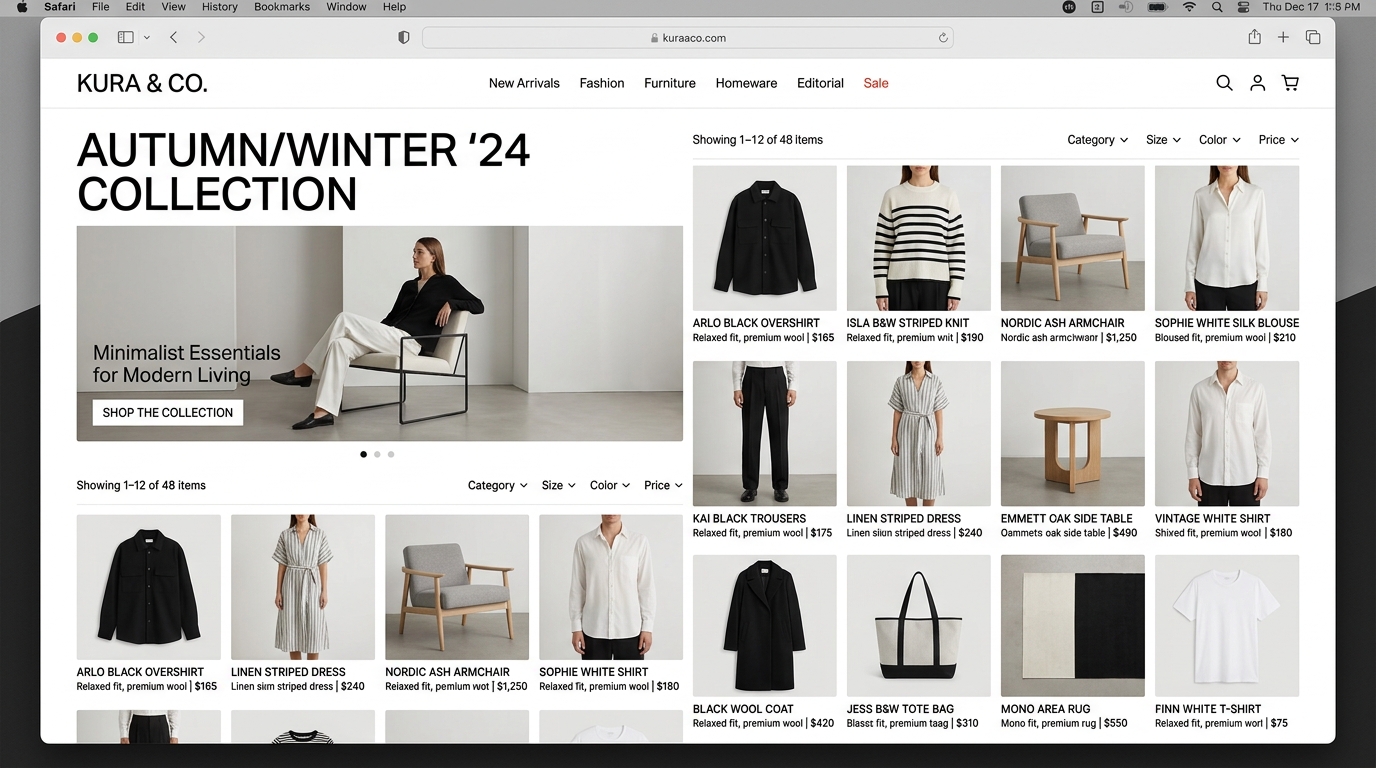Open Spotlight search in the menu bar
This screenshot has width=1376, height=768.
point(1217,7)
